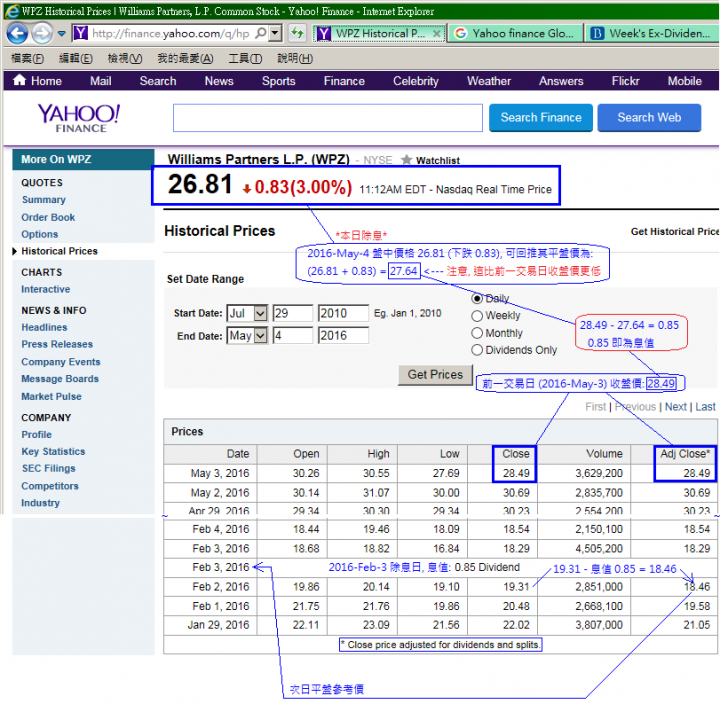Image resolution: width=720 pixels, height=704 pixels.
Task: Click the Home house icon in Yahoo bar
Action: pos(19,80)
